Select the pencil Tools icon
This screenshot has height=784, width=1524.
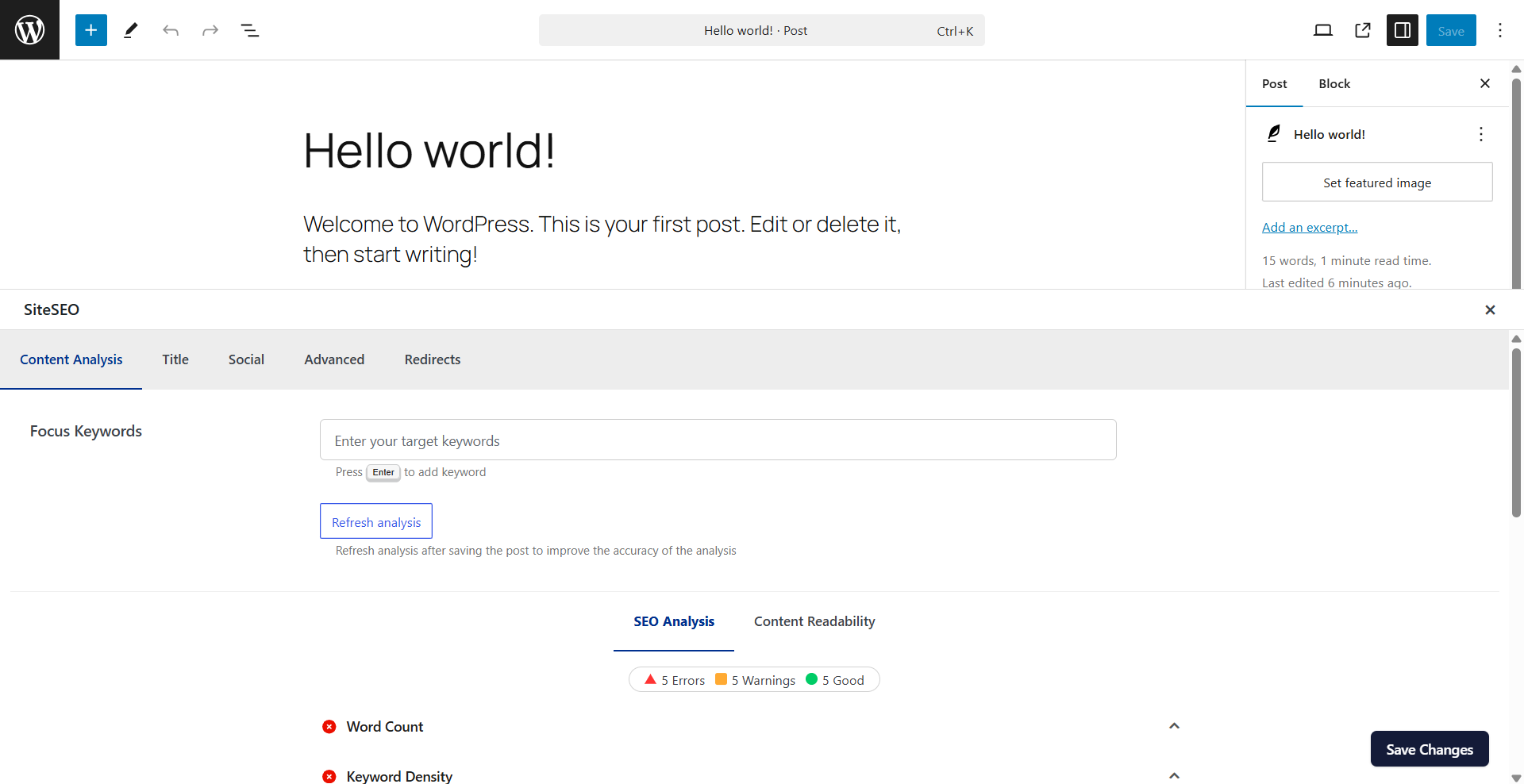(x=131, y=30)
